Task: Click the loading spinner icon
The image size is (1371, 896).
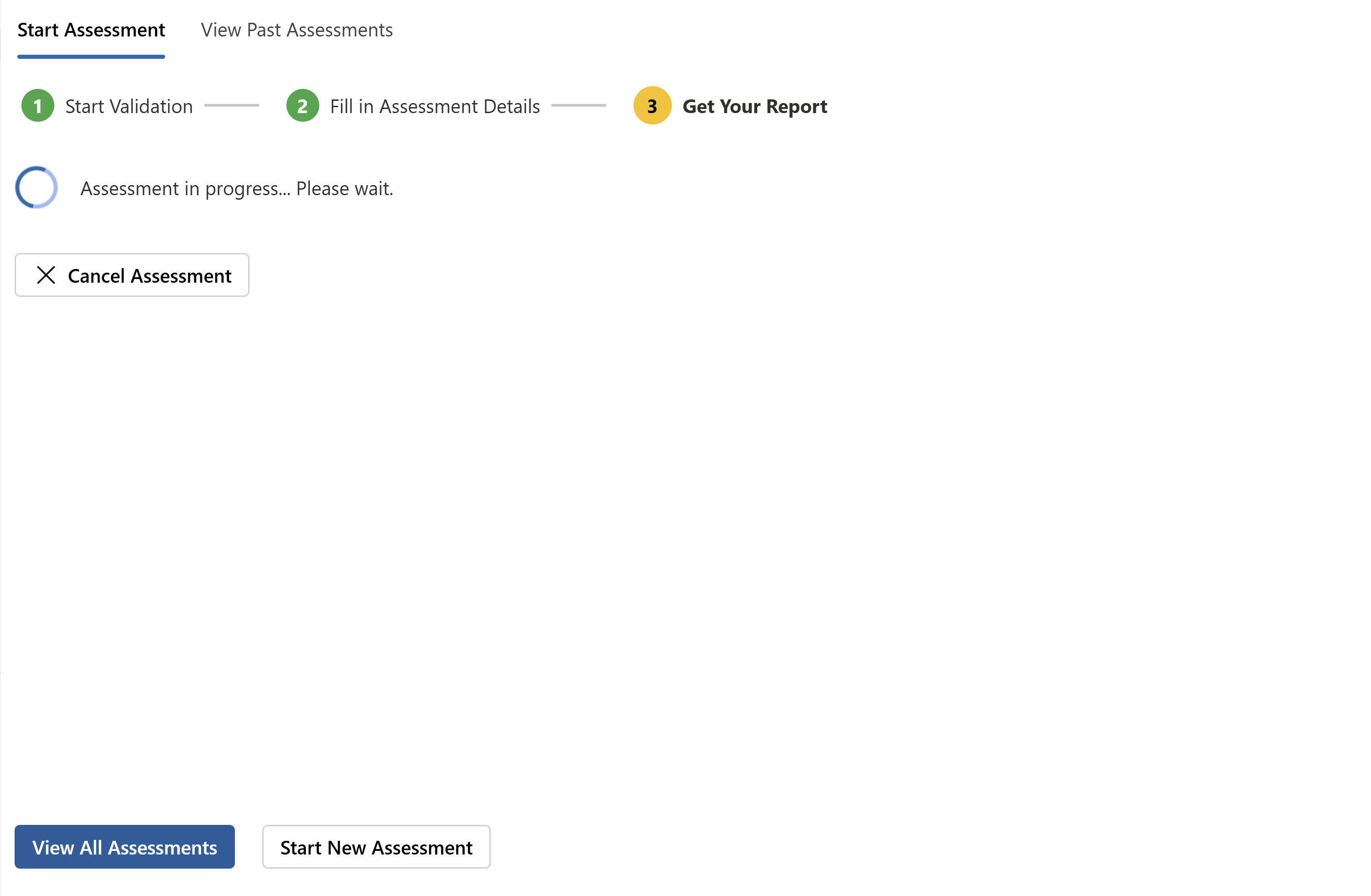Action: (x=36, y=188)
